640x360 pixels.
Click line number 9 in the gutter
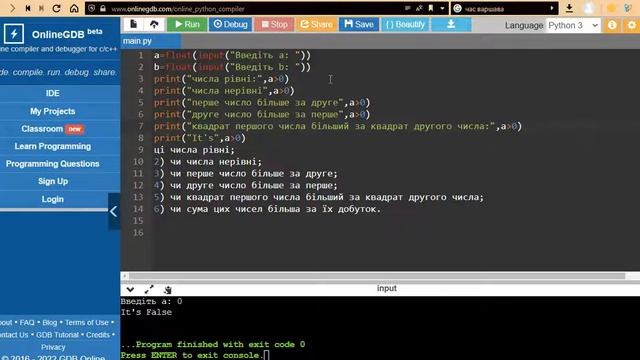click(x=140, y=150)
